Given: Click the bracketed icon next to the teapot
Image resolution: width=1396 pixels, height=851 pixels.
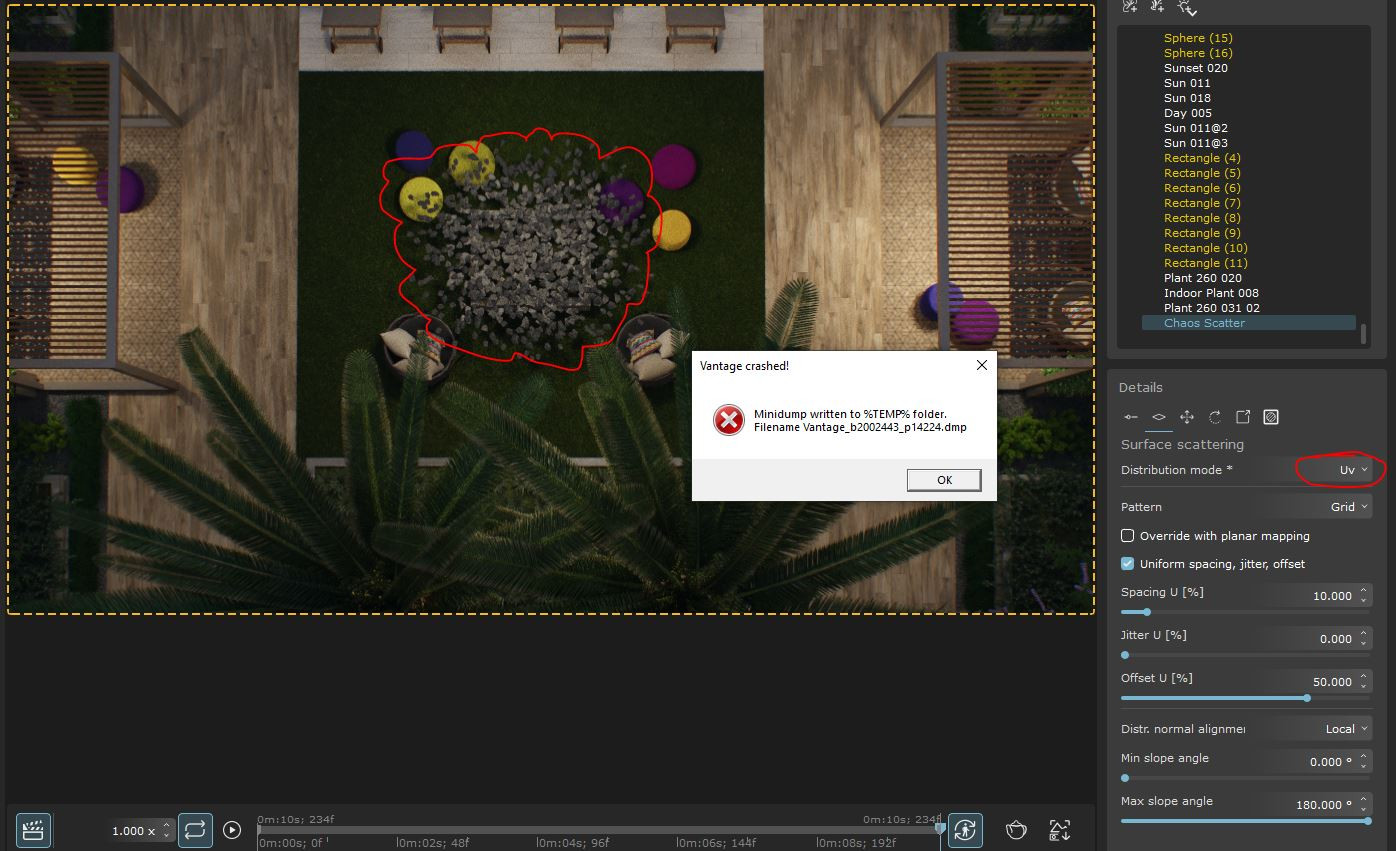Looking at the screenshot, I should coord(1060,830).
